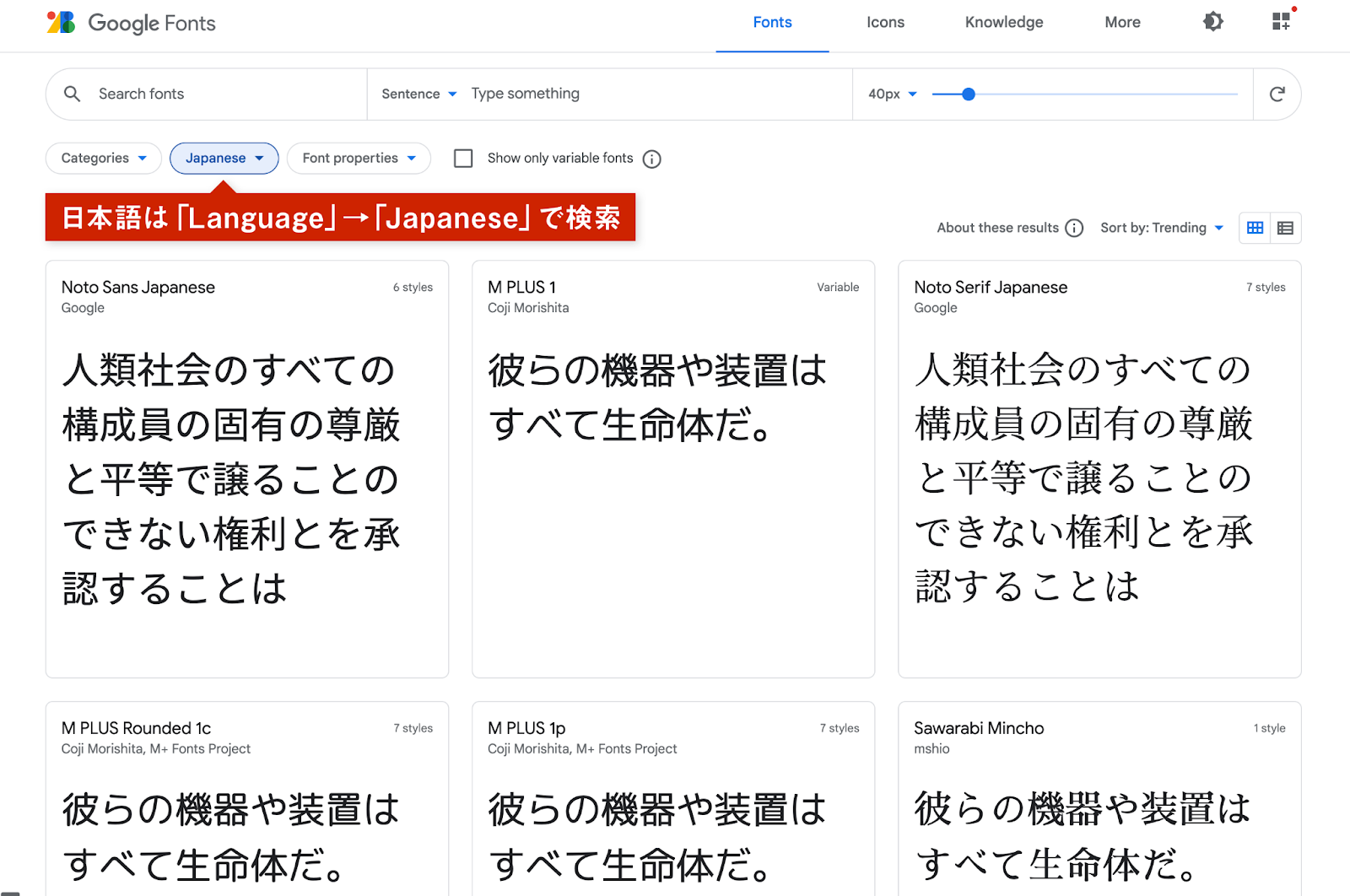Screen dimensions: 1350x896
Task: Toggle the dark theme icon
Action: [1212, 22]
